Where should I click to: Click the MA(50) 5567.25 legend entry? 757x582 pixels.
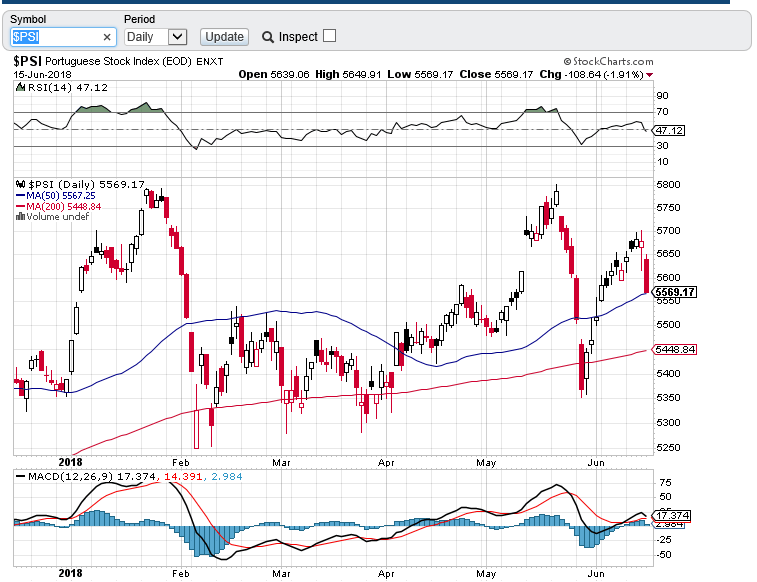[56, 195]
